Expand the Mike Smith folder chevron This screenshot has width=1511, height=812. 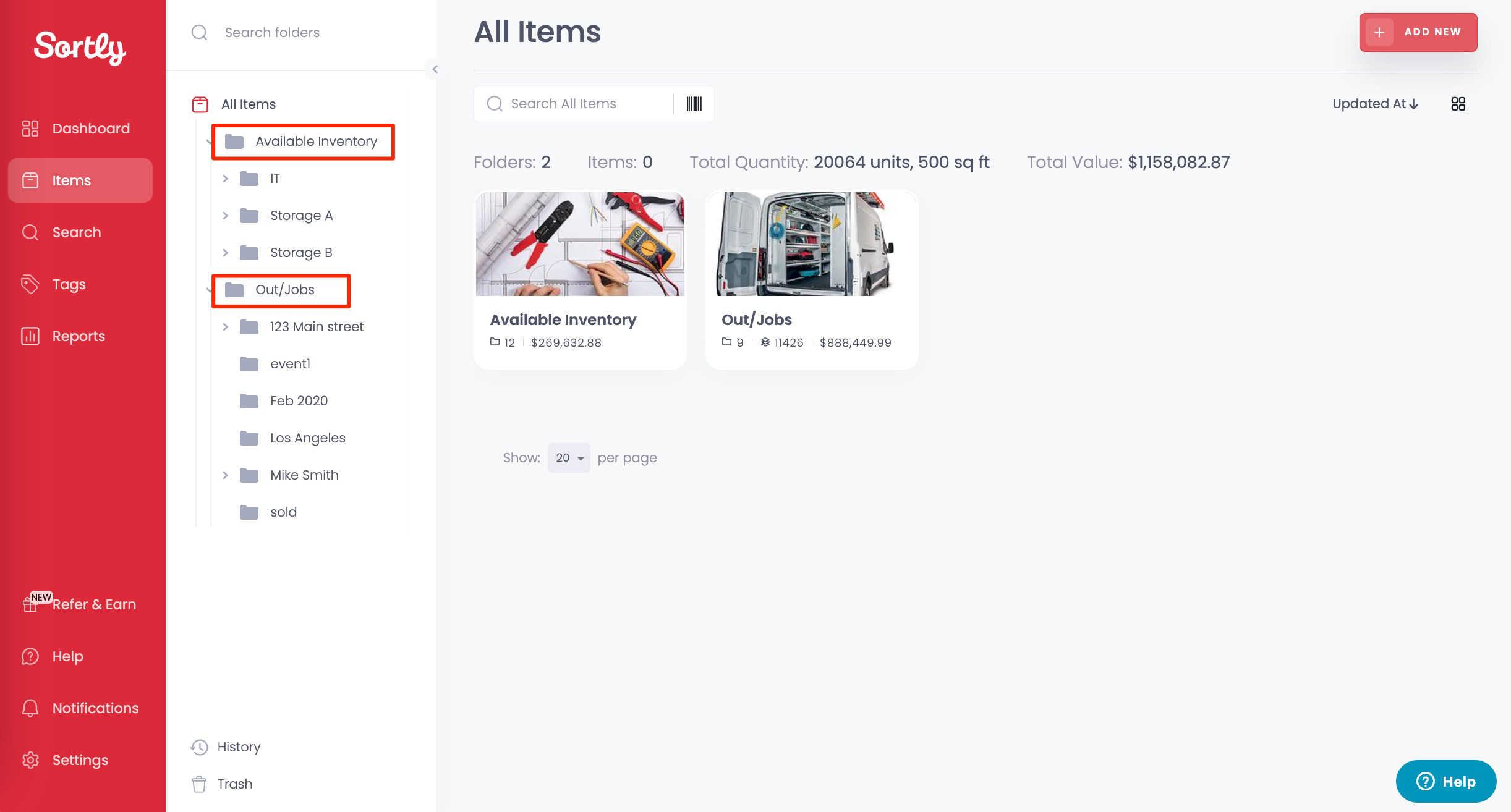pyautogui.click(x=225, y=475)
